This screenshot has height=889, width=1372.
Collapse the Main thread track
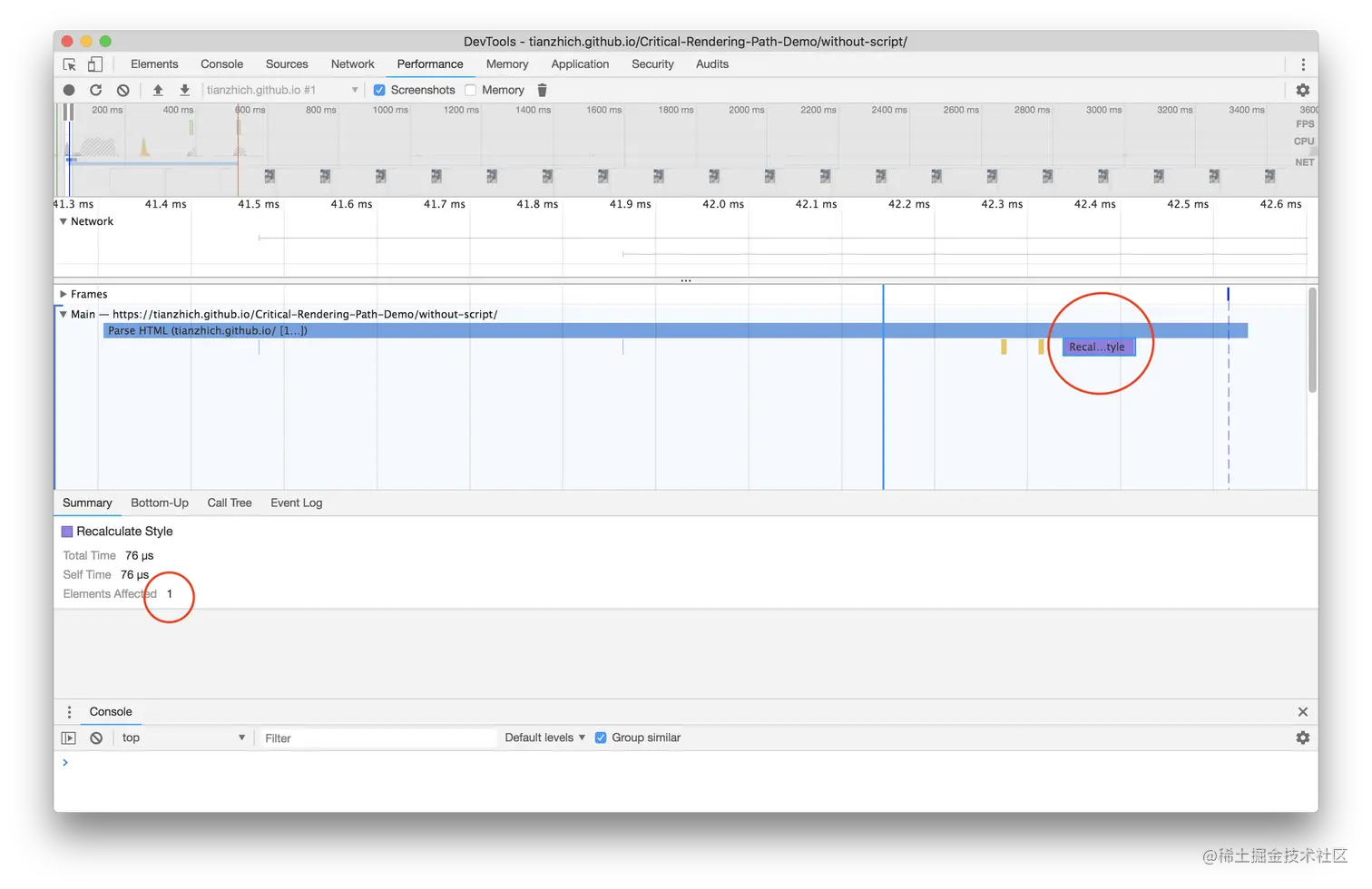pos(64,314)
